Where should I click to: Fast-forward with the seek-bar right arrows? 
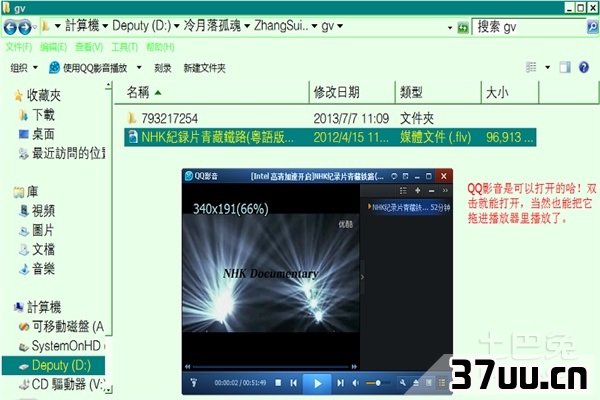(x=354, y=367)
